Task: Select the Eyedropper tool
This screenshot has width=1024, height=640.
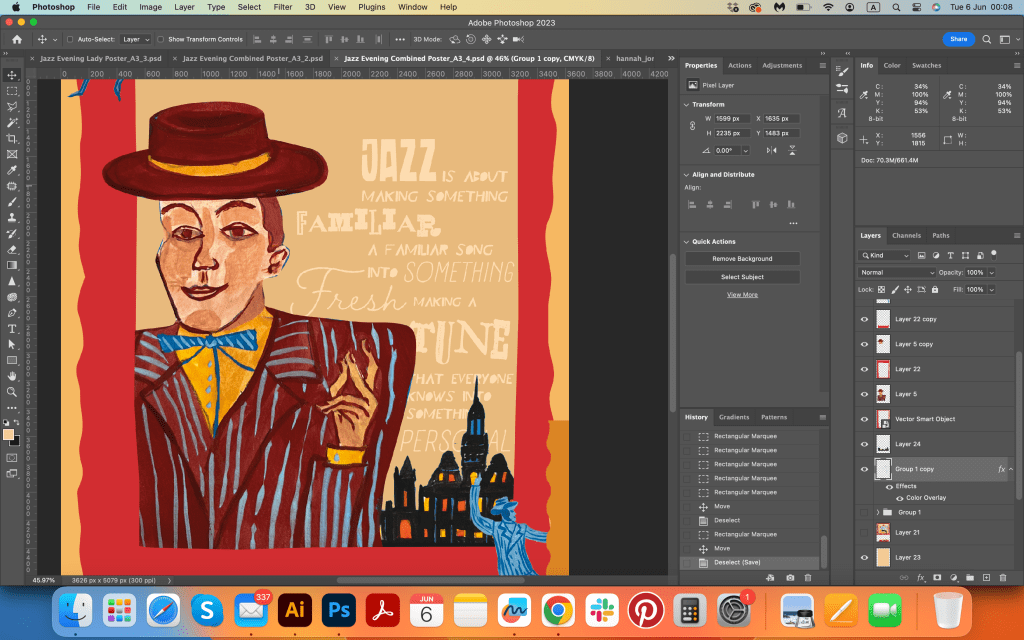Action: 12,170
